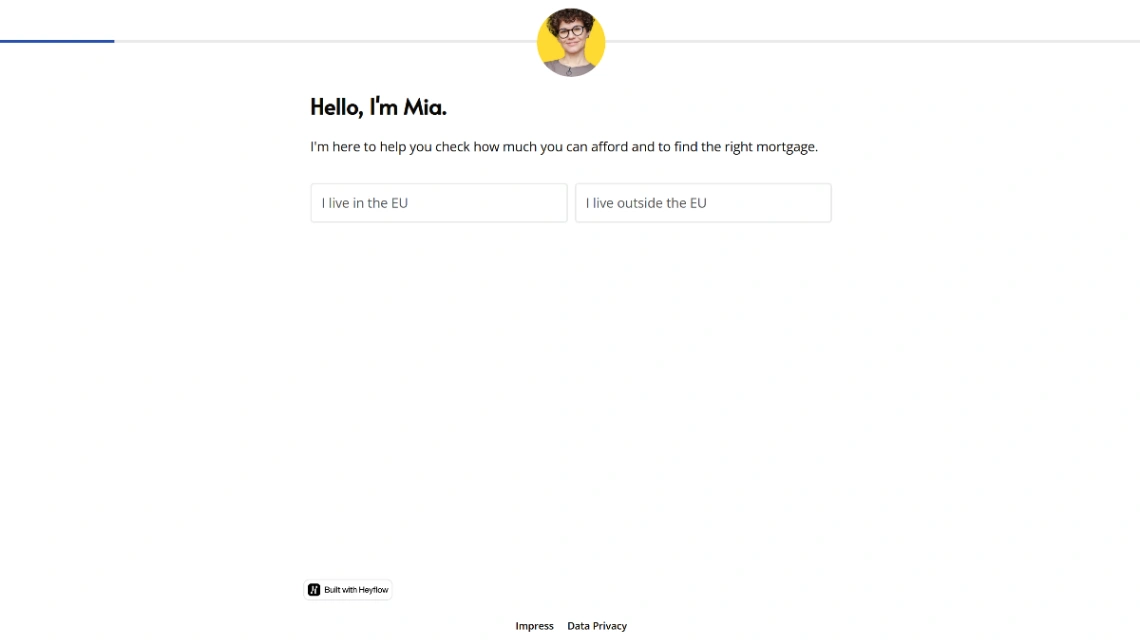
Task: Open the Impress link in the footer
Action: click(534, 626)
